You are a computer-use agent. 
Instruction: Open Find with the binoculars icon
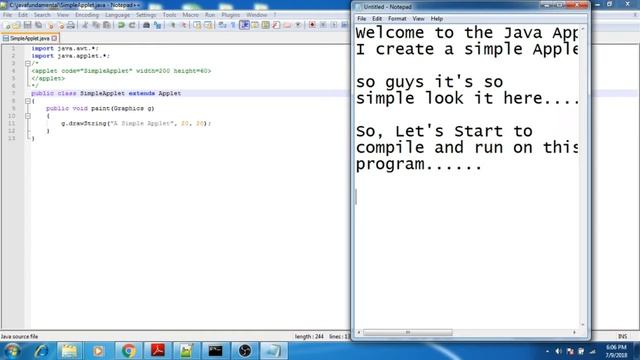point(146,25)
